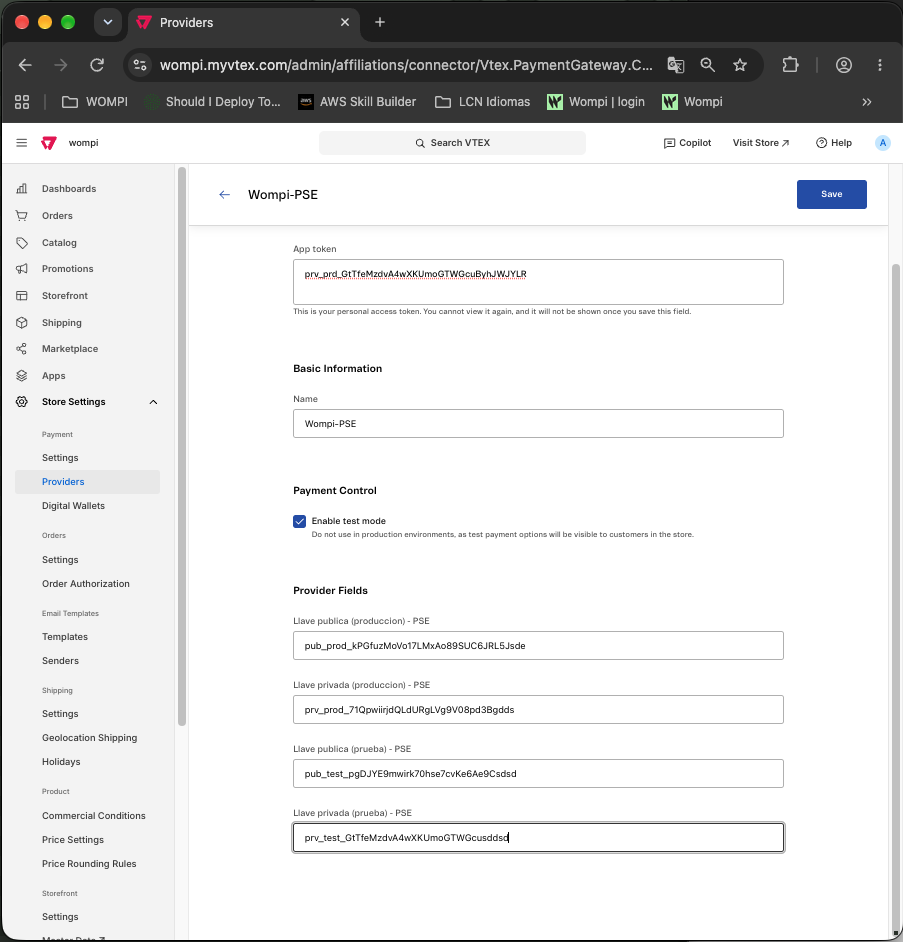This screenshot has width=903, height=942.
Task: Open the Help menu in the header
Action: click(x=834, y=143)
